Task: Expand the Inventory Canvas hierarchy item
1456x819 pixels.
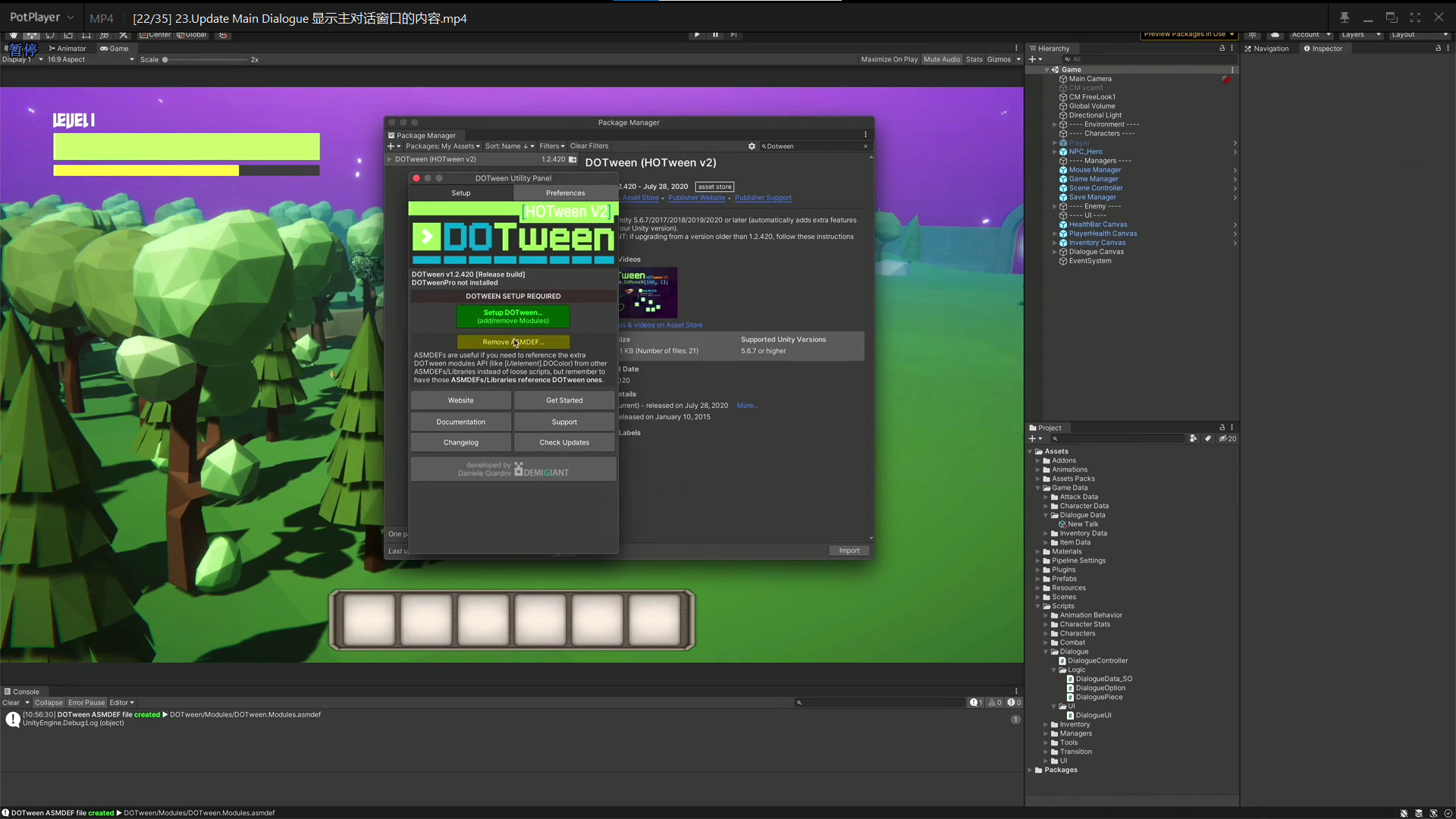Action: (1054, 243)
